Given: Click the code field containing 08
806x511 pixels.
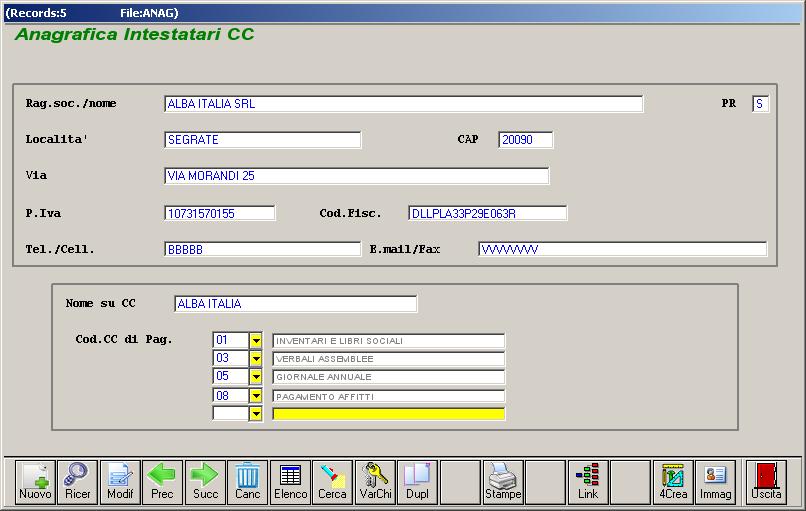Looking at the screenshot, I should [231, 396].
